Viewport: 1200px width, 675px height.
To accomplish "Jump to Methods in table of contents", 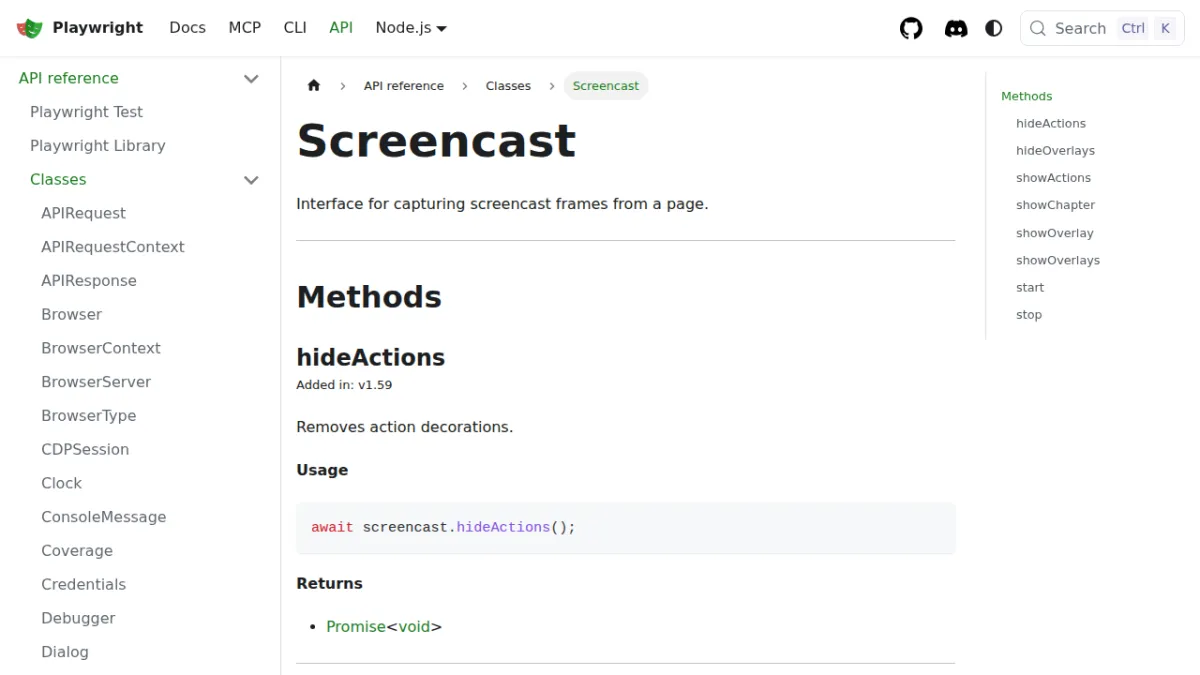I will [x=1027, y=96].
